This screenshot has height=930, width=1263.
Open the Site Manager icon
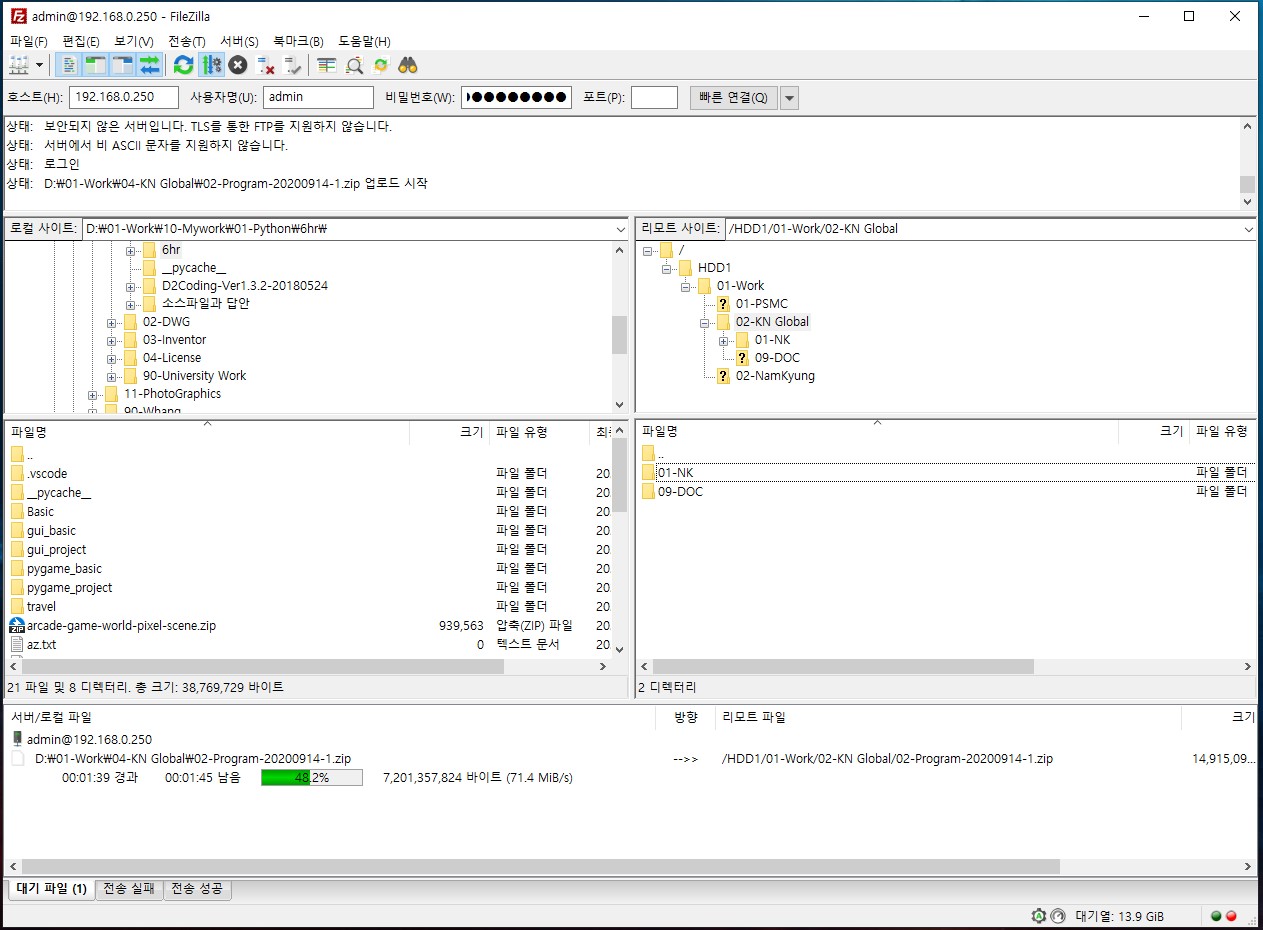(x=19, y=65)
